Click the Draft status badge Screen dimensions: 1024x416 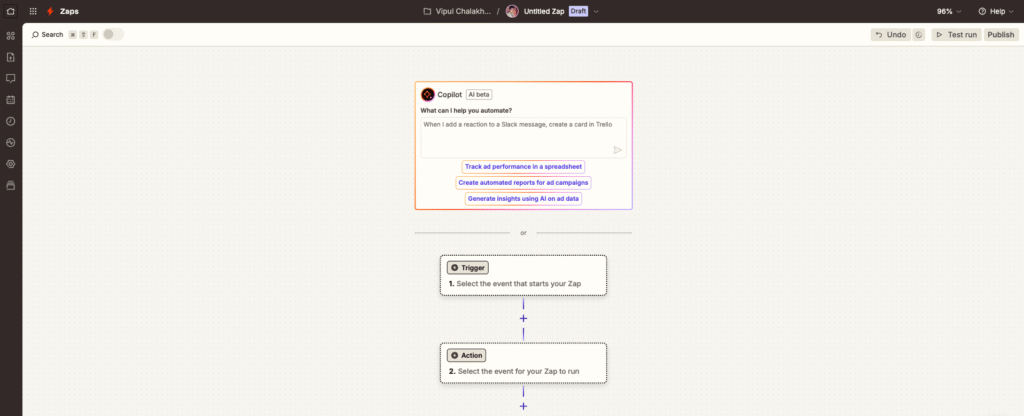pyautogui.click(x=579, y=11)
